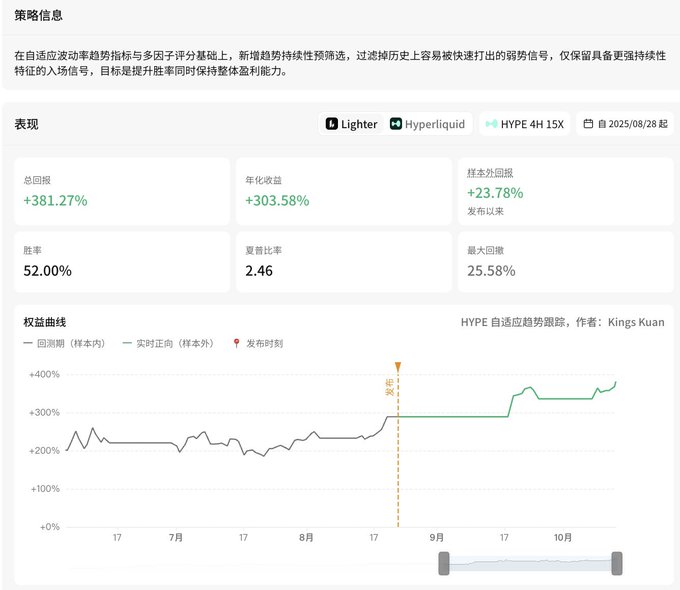The width and height of the screenshot is (680, 590).
Task: Grab the left handle of the range slider
Action: click(x=444, y=564)
